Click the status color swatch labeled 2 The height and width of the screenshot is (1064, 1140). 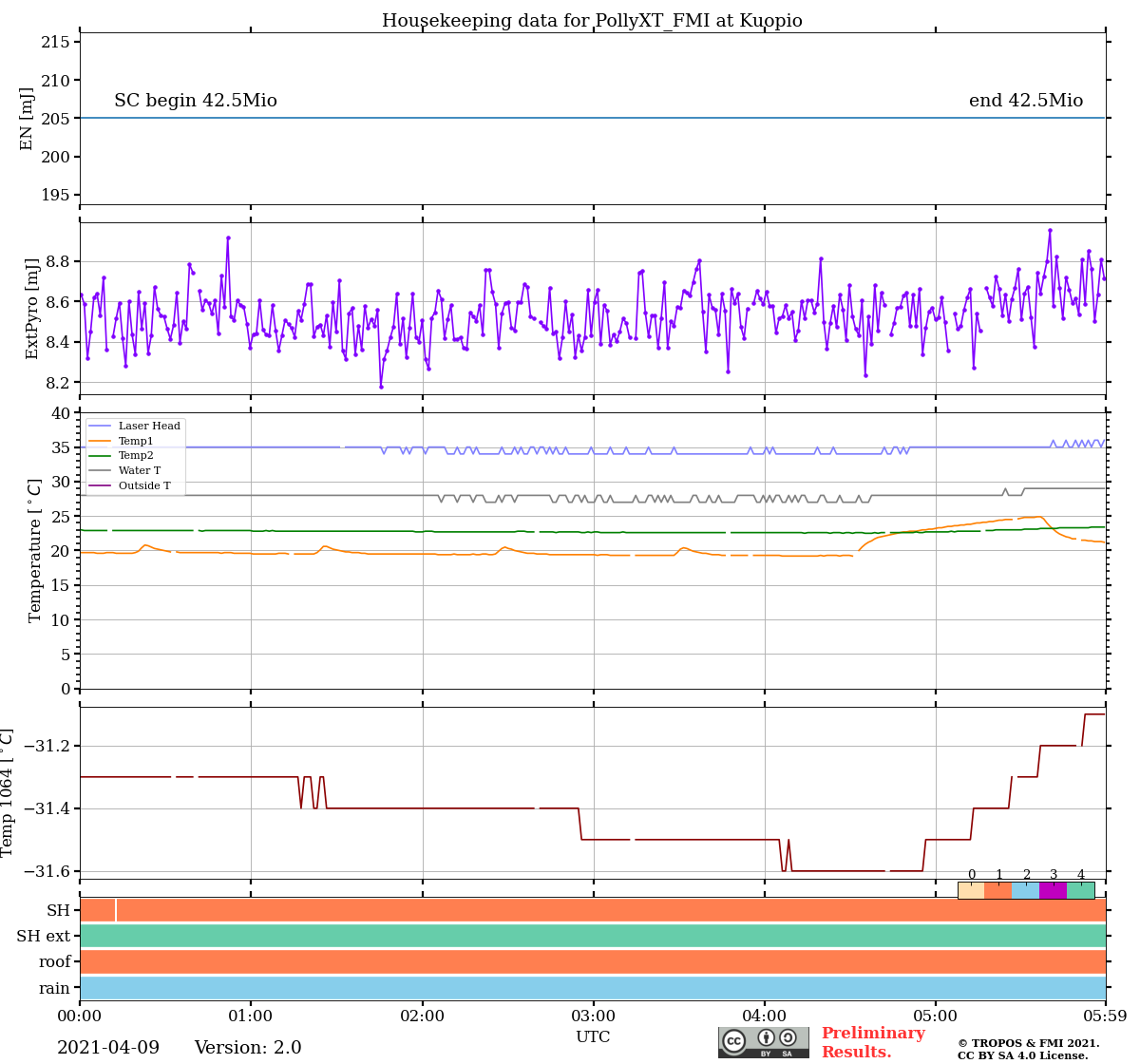(1026, 890)
